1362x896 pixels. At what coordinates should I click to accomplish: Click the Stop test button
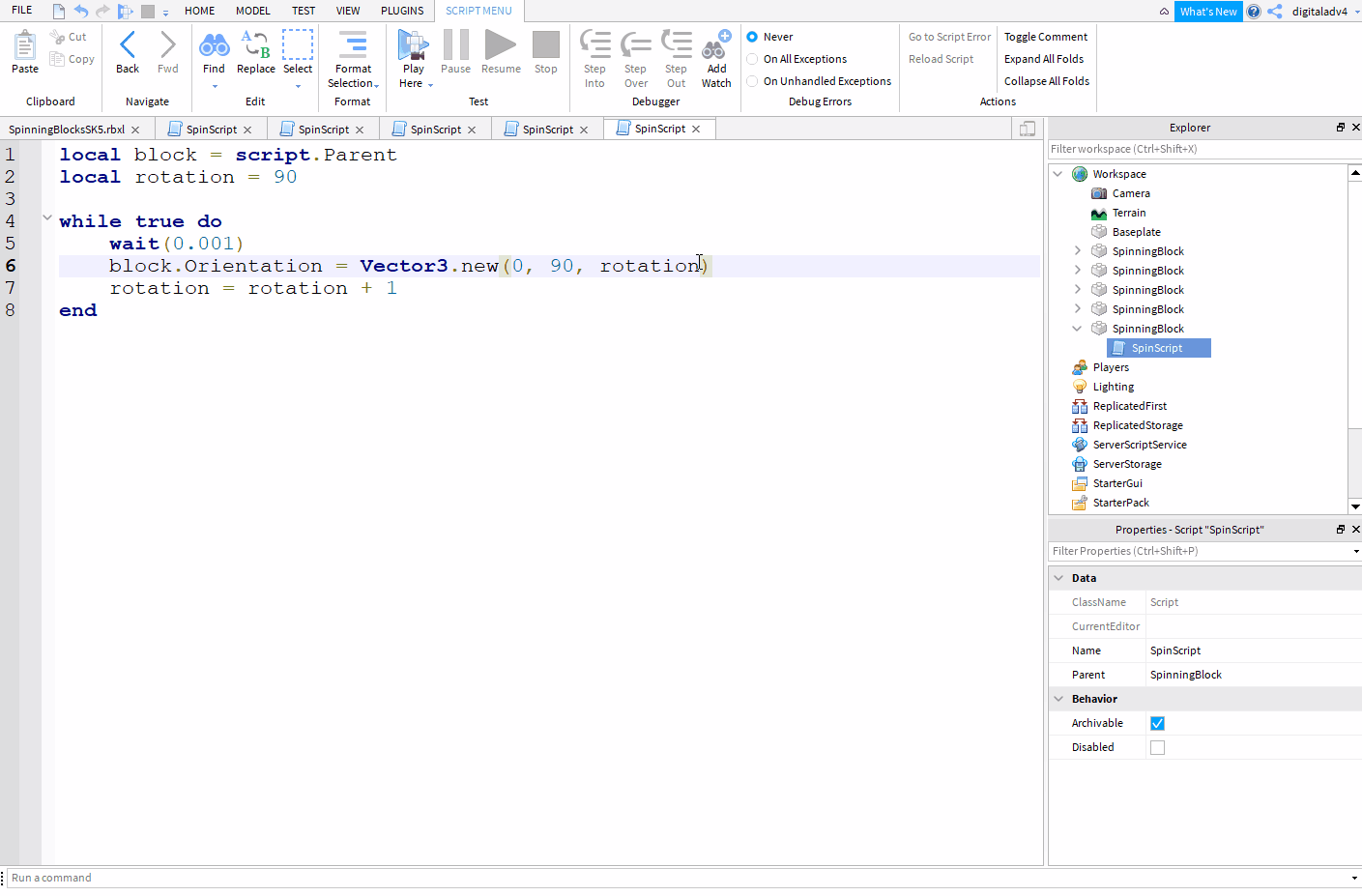coord(546,44)
